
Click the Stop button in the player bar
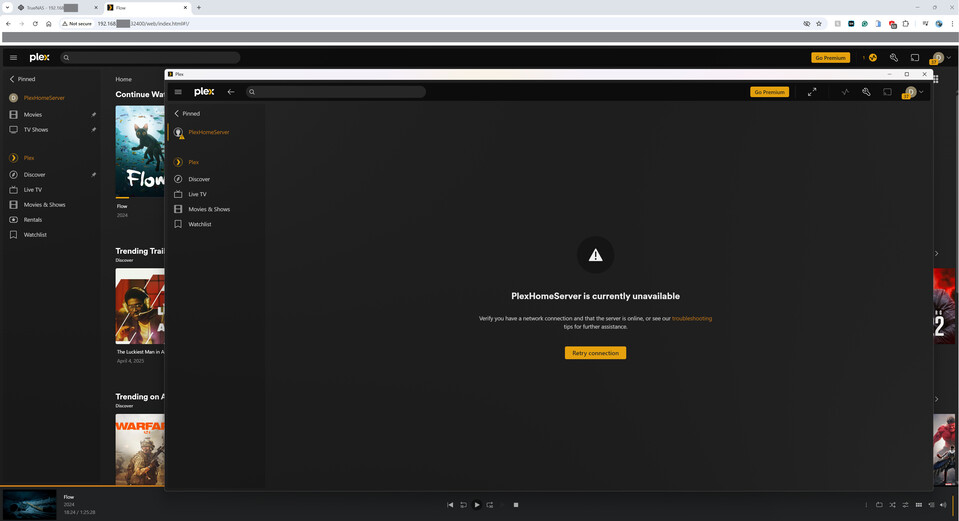tap(516, 505)
